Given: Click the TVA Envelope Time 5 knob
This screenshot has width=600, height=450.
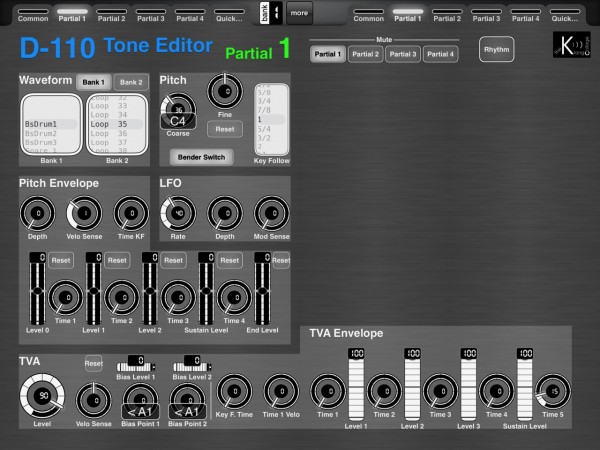Looking at the screenshot, I should point(553,391).
